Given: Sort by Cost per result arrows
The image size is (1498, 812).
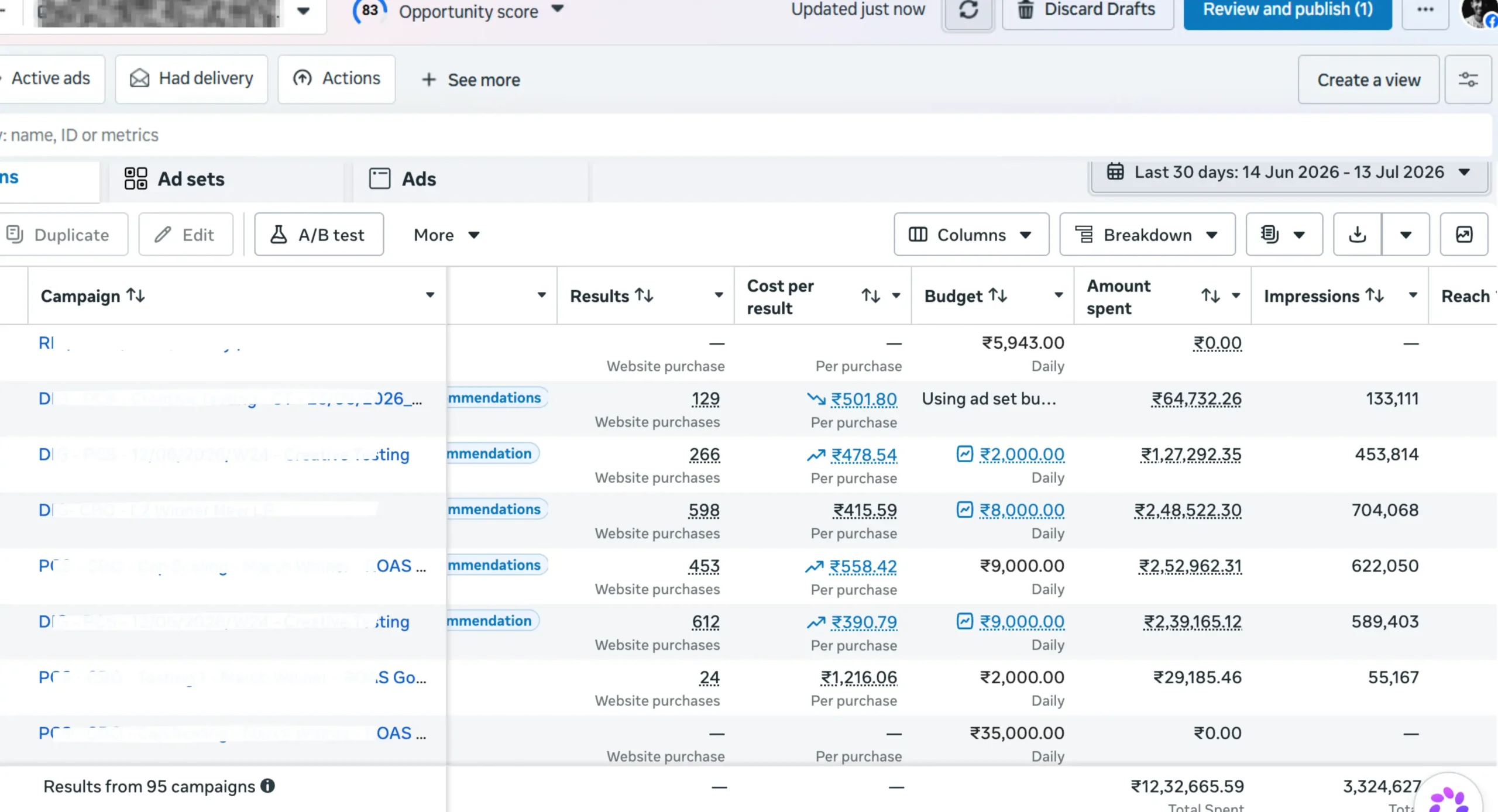Looking at the screenshot, I should tap(871, 295).
